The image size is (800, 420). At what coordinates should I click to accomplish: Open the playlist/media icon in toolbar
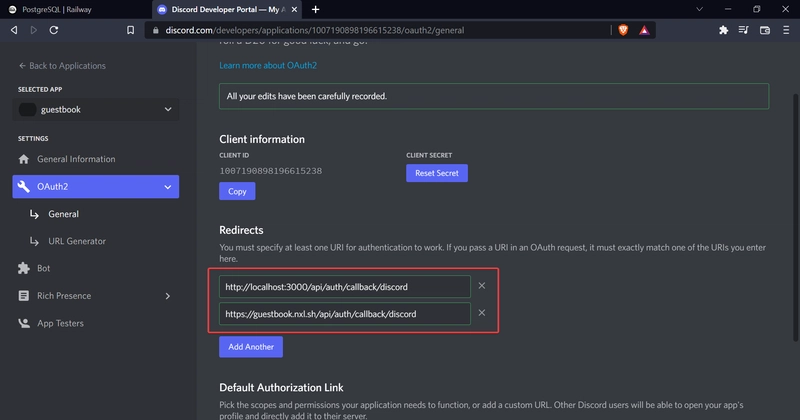pyautogui.click(x=743, y=30)
